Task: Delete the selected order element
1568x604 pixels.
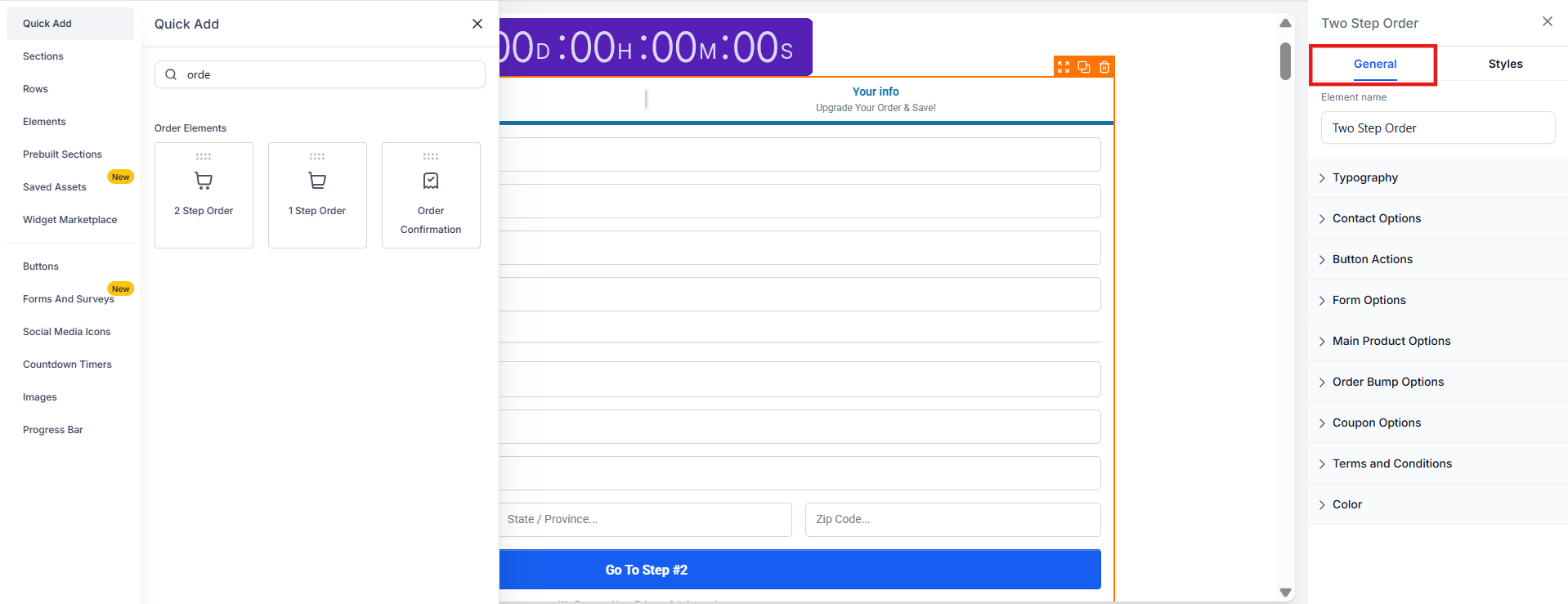Action: coord(1104,67)
